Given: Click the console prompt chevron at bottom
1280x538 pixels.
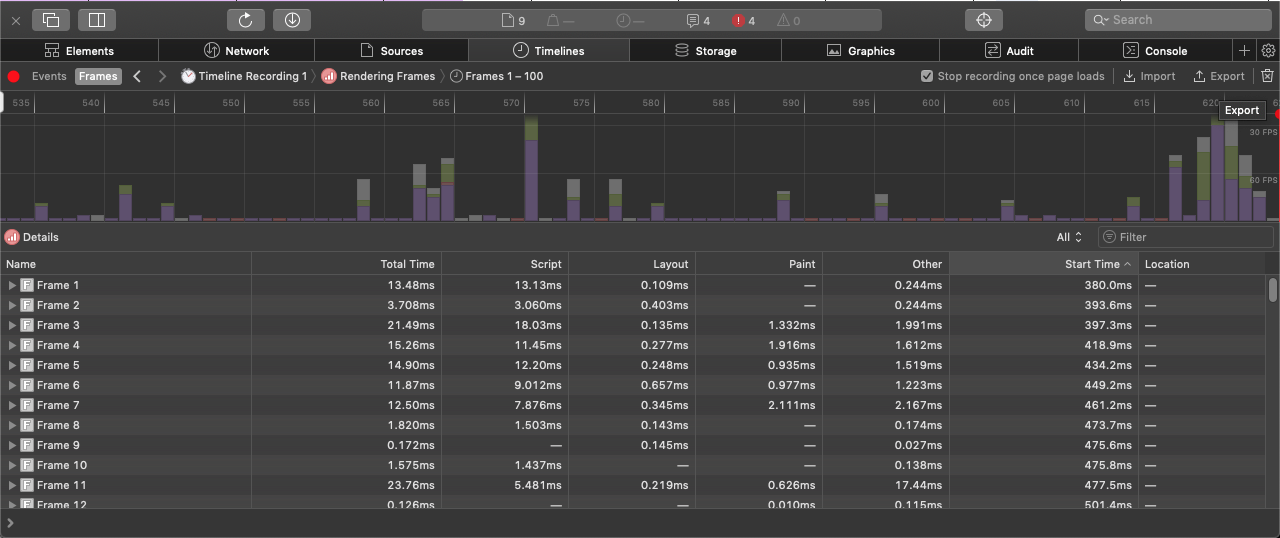Looking at the screenshot, I should click(10, 523).
